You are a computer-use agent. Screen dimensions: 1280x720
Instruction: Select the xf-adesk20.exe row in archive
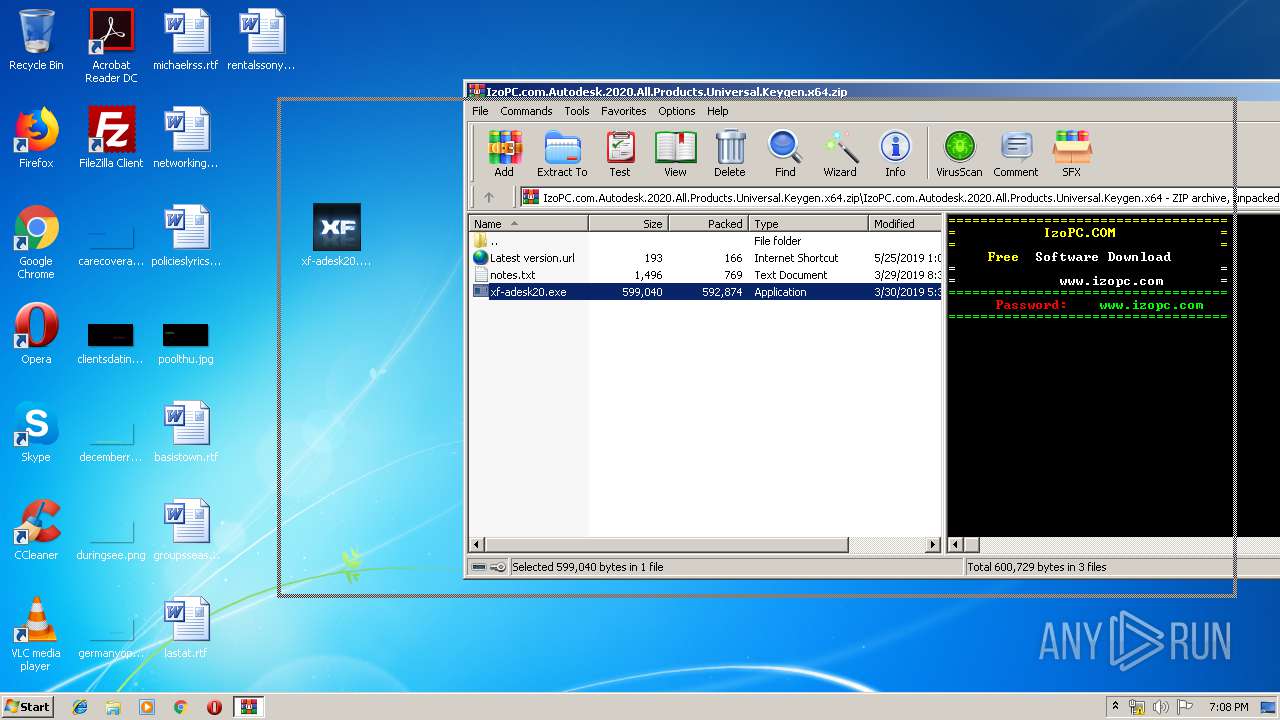pyautogui.click(x=705, y=292)
